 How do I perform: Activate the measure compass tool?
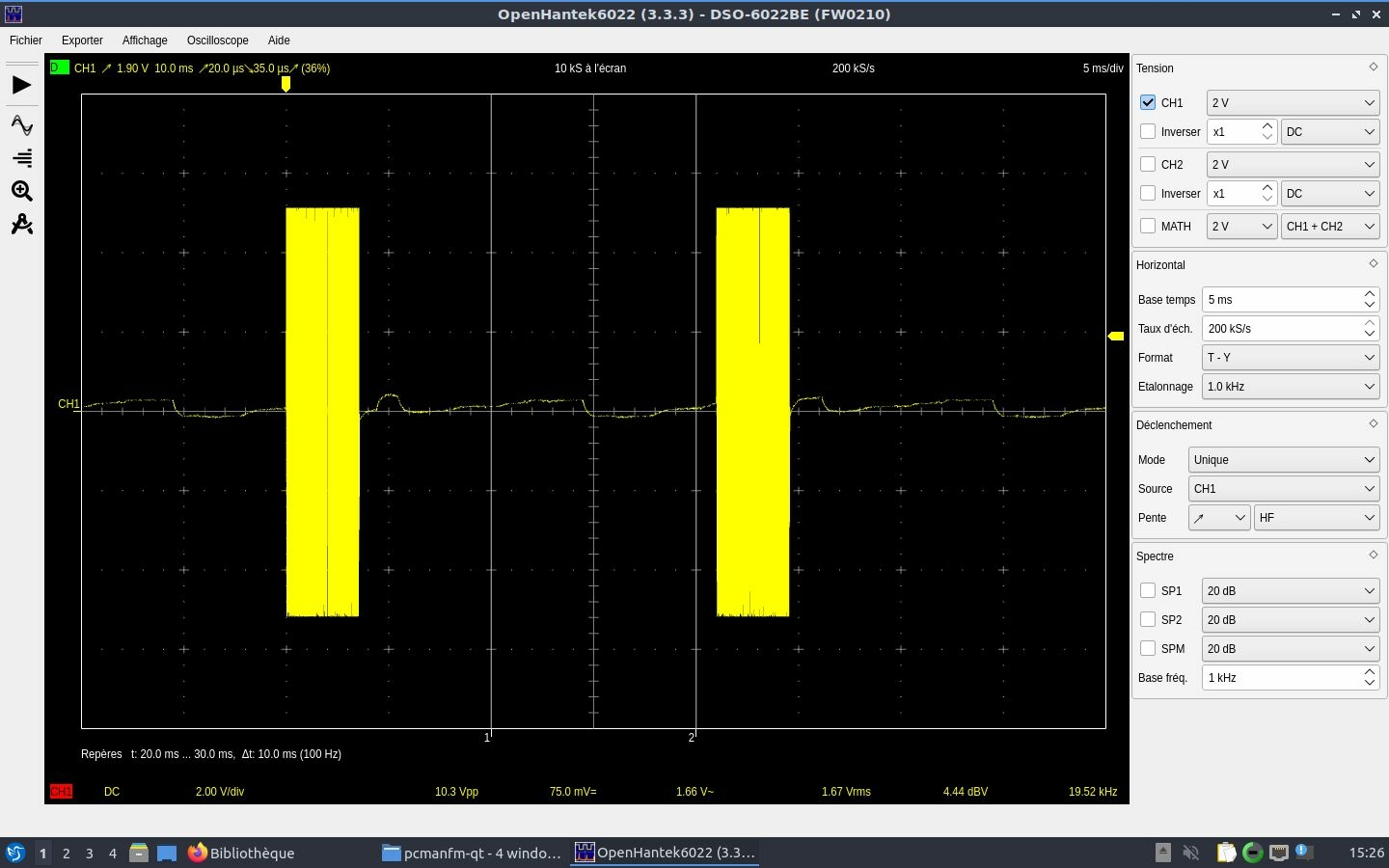pos(21,225)
